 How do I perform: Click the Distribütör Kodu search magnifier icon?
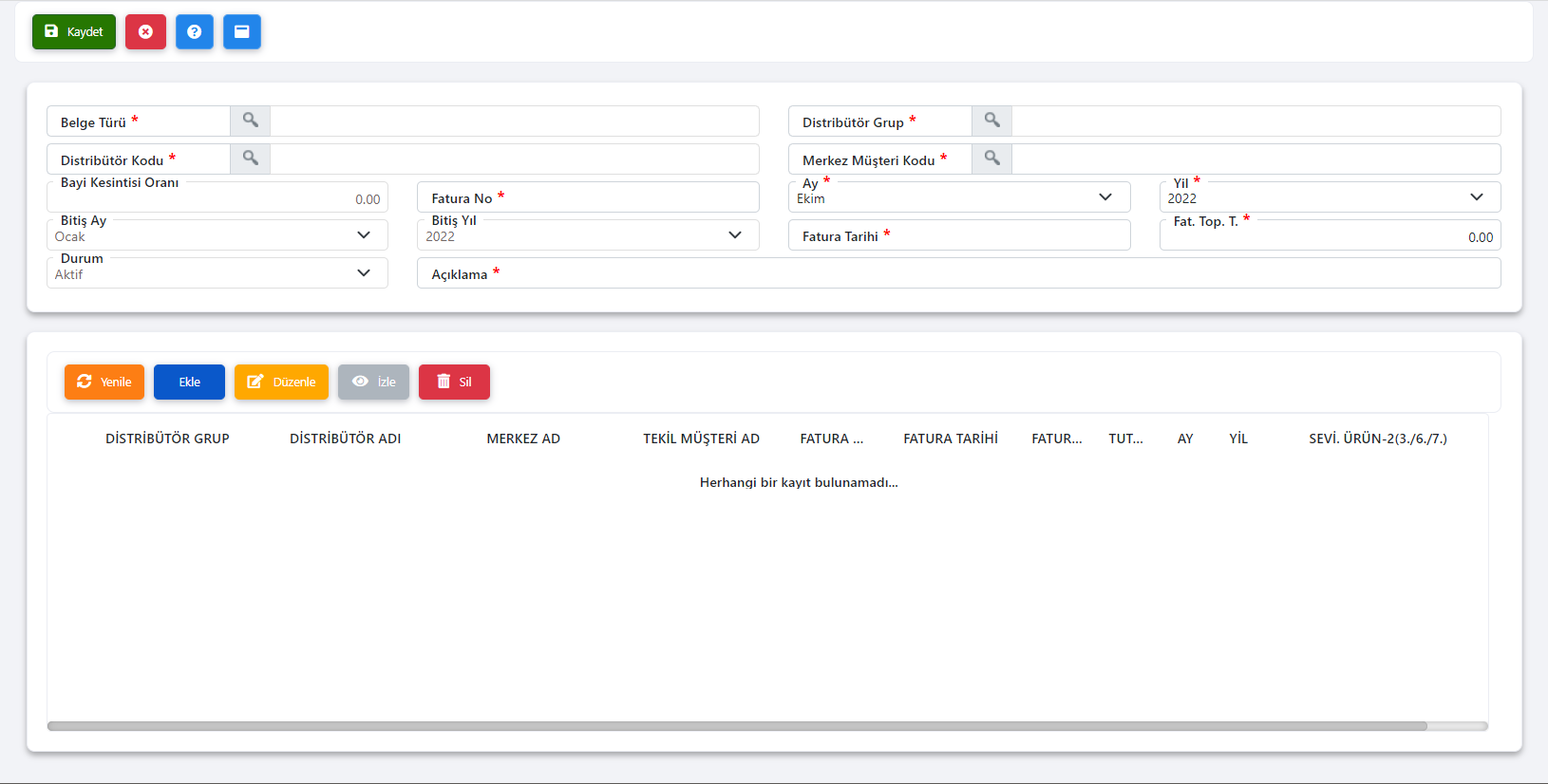(x=250, y=159)
